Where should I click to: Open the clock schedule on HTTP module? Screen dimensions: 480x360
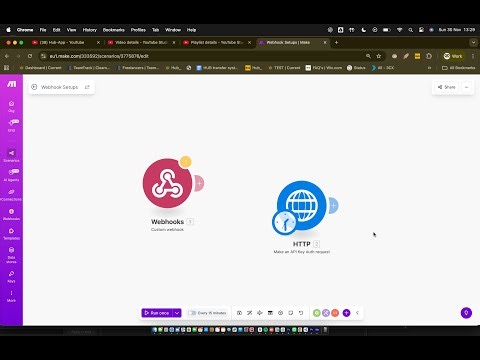[x=284, y=222]
